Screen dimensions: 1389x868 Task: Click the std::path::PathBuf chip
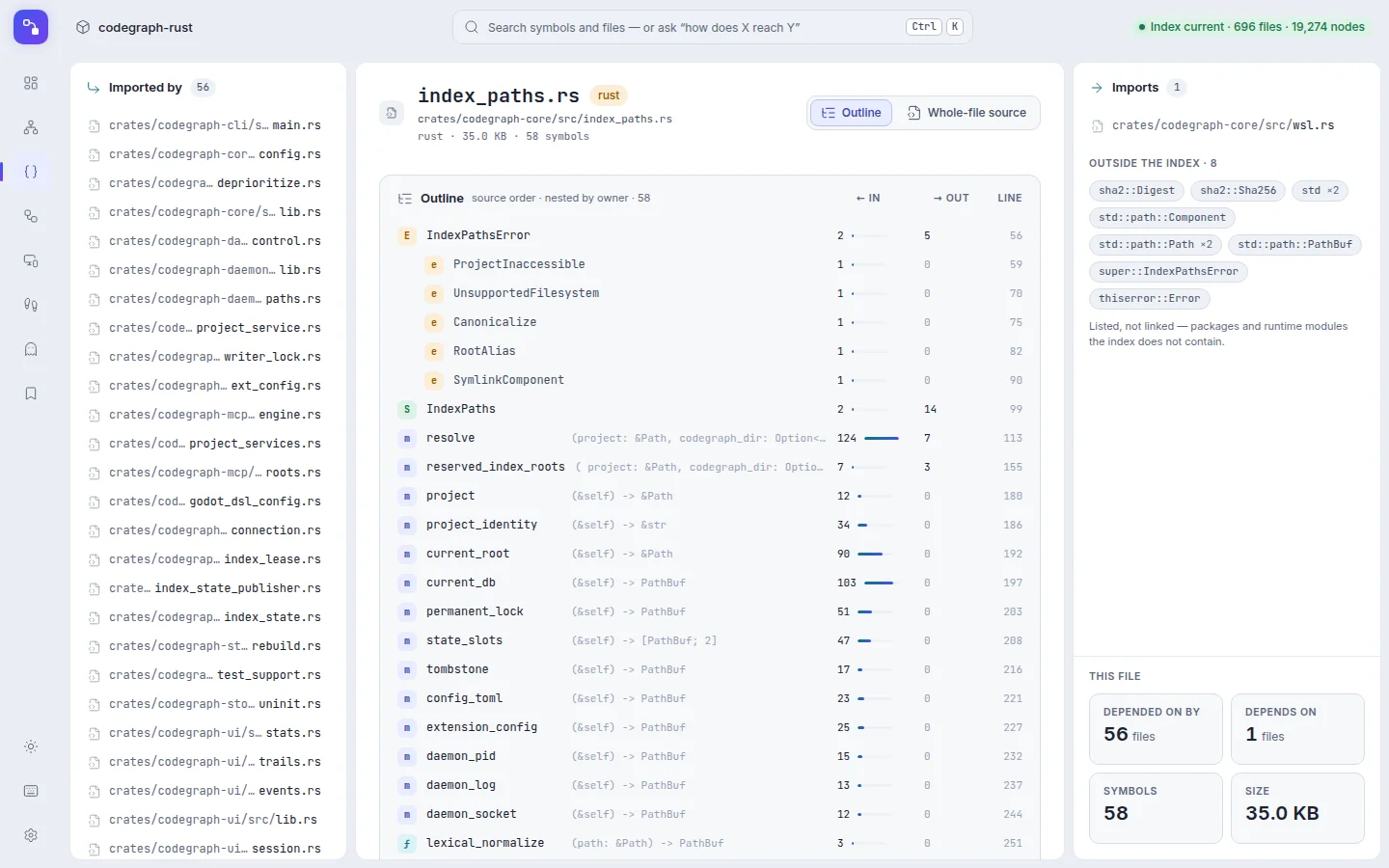point(1294,245)
